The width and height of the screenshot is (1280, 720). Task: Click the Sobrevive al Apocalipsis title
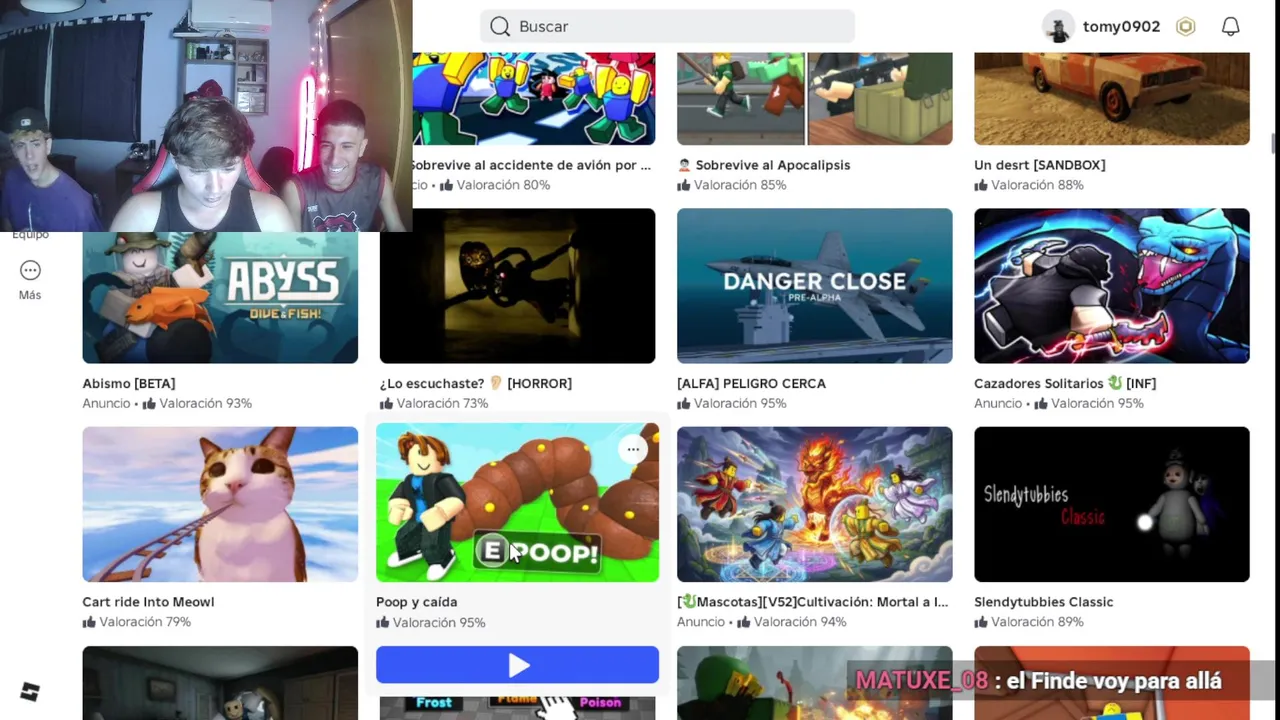764,165
